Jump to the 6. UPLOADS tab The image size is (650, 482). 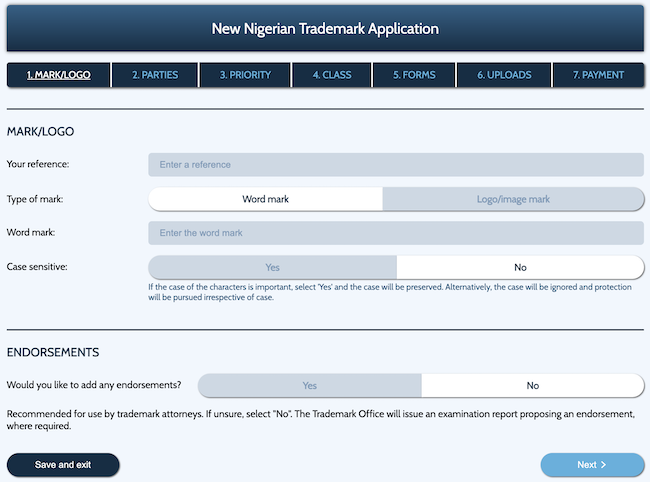(x=504, y=75)
